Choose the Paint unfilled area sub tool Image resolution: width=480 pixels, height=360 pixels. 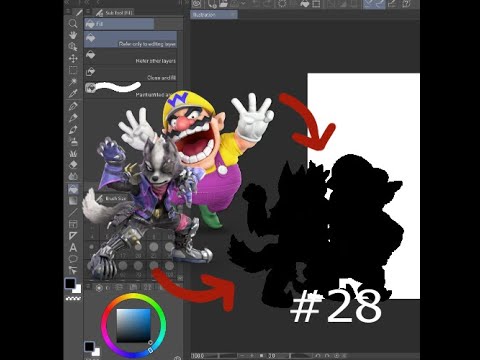(x=130, y=91)
